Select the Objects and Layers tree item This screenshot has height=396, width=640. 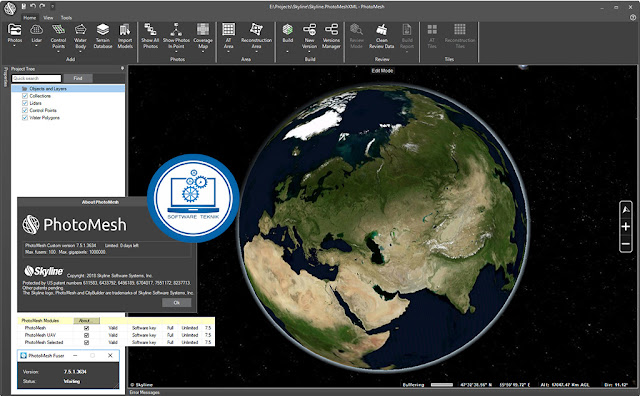pos(68,89)
